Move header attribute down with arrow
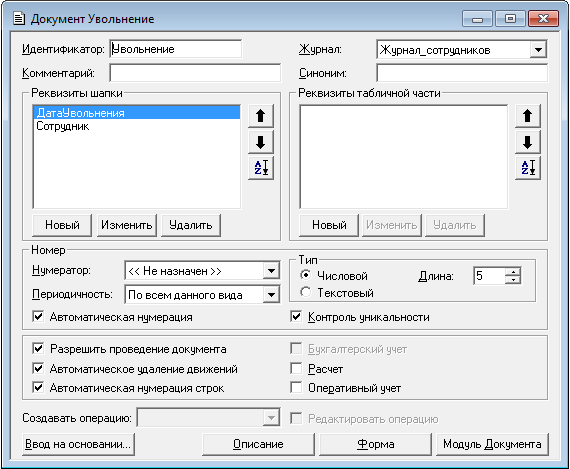 tap(261, 142)
